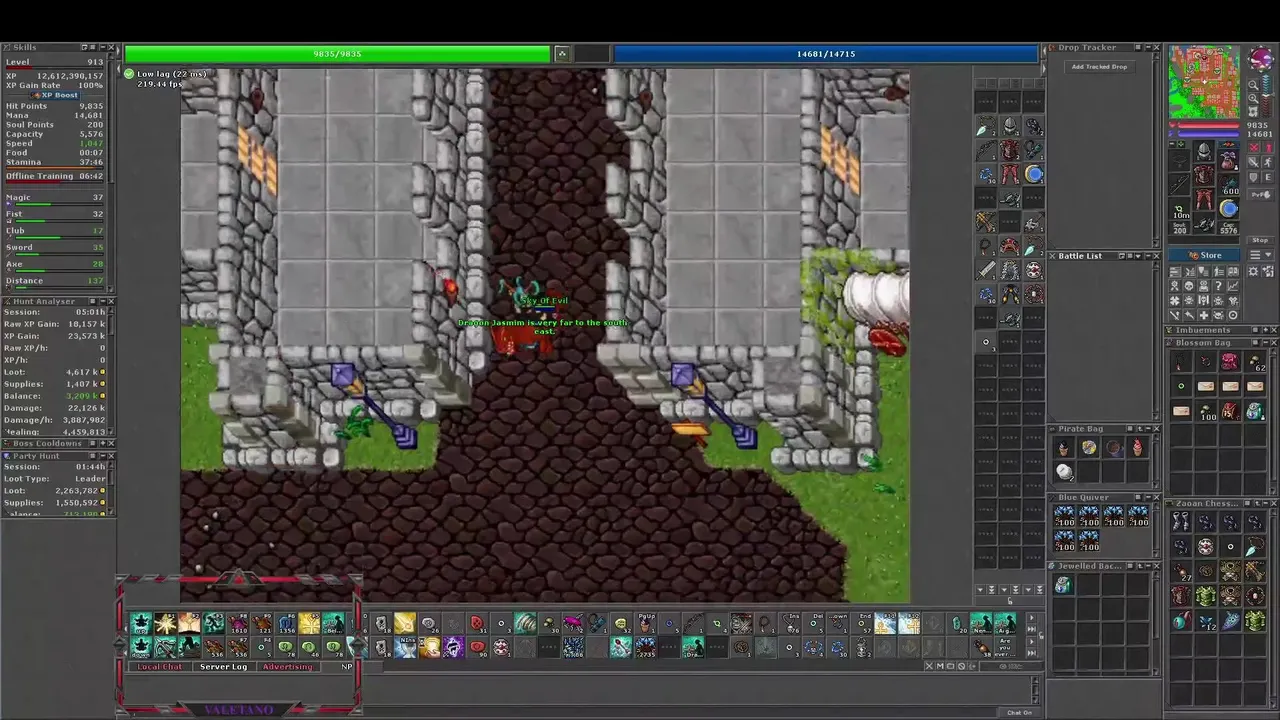This screenshot has width=1280, height=720.
Task: Minimize the Pirate Bag container
Action: 1148,428
